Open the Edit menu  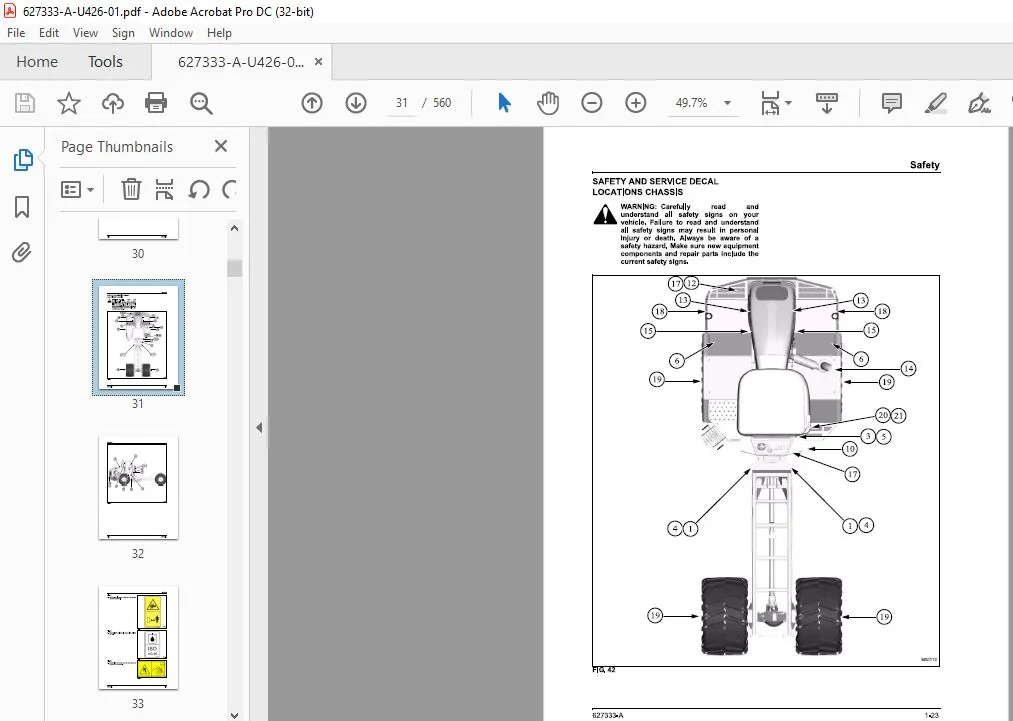pos(48,33)
